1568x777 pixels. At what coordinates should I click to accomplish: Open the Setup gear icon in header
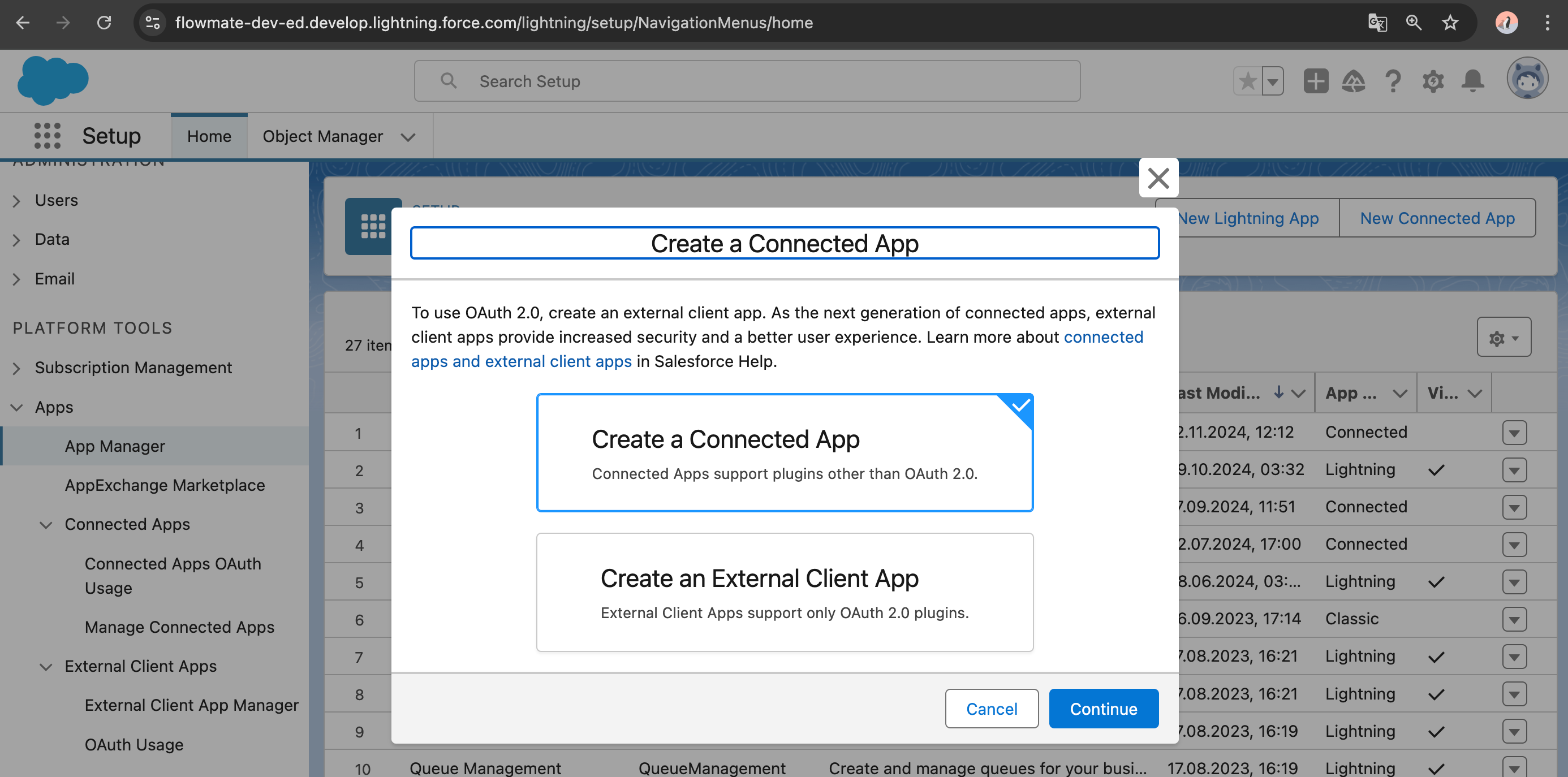(1433, 81)
